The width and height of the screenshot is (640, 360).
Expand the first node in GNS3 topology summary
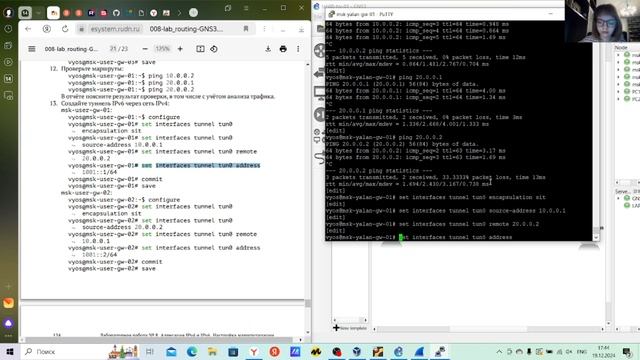[618, 55]
